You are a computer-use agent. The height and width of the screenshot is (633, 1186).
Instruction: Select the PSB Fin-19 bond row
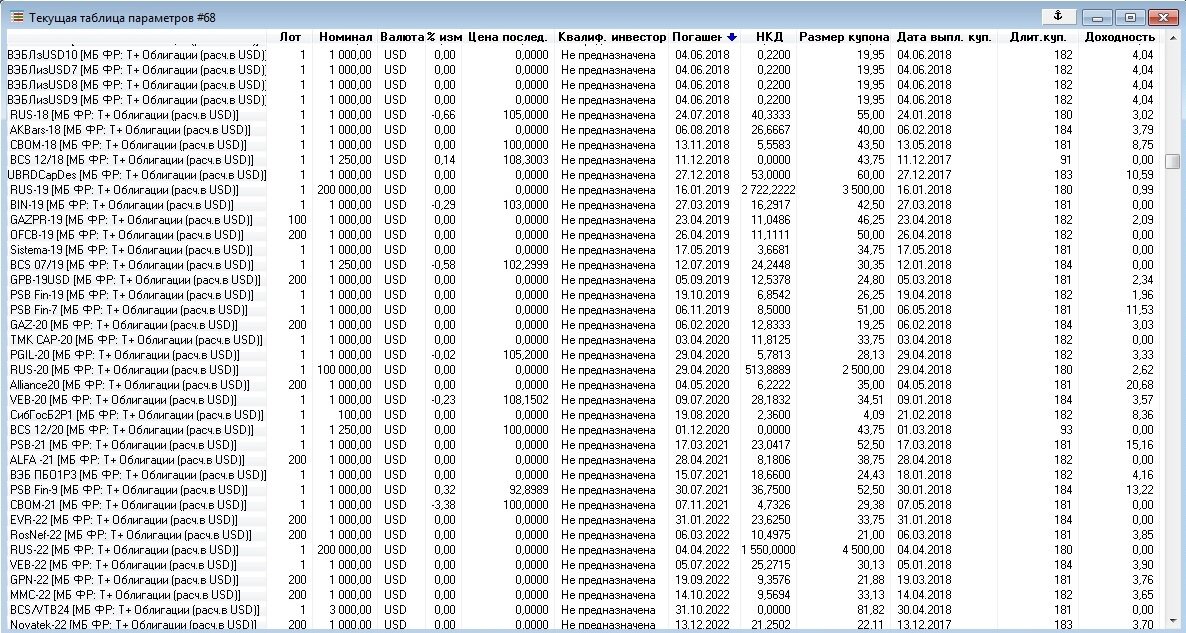pyautogui.click(x=582, y=295)
